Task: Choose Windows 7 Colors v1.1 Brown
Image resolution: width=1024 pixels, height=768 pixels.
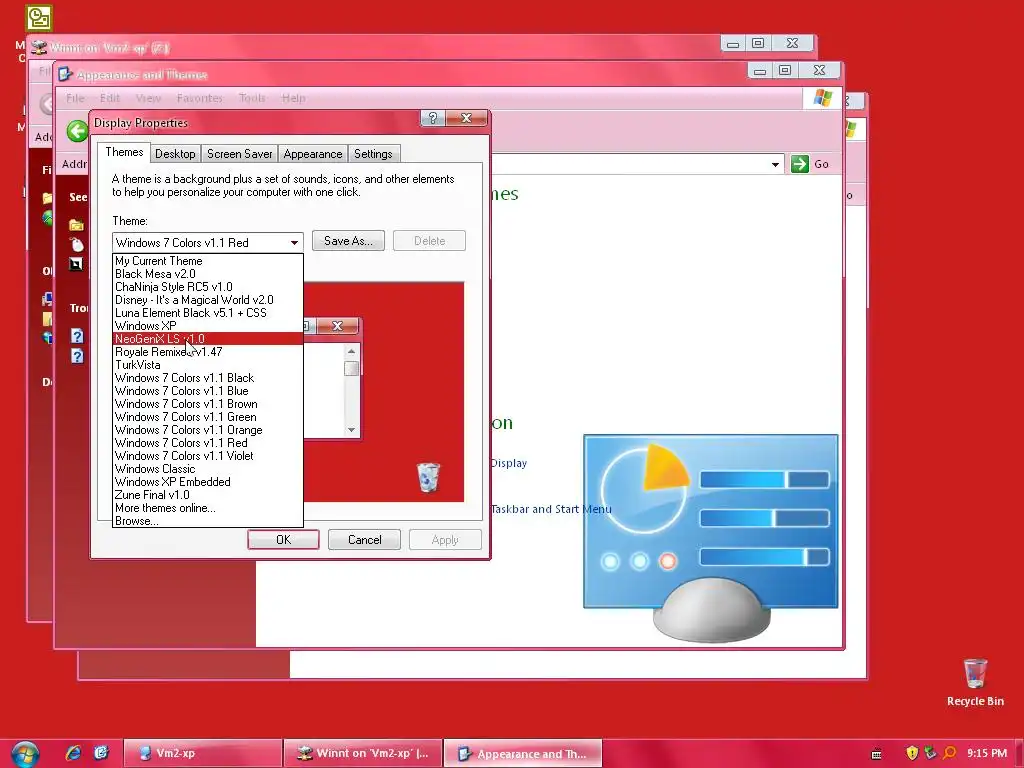Action: (208, 404)
